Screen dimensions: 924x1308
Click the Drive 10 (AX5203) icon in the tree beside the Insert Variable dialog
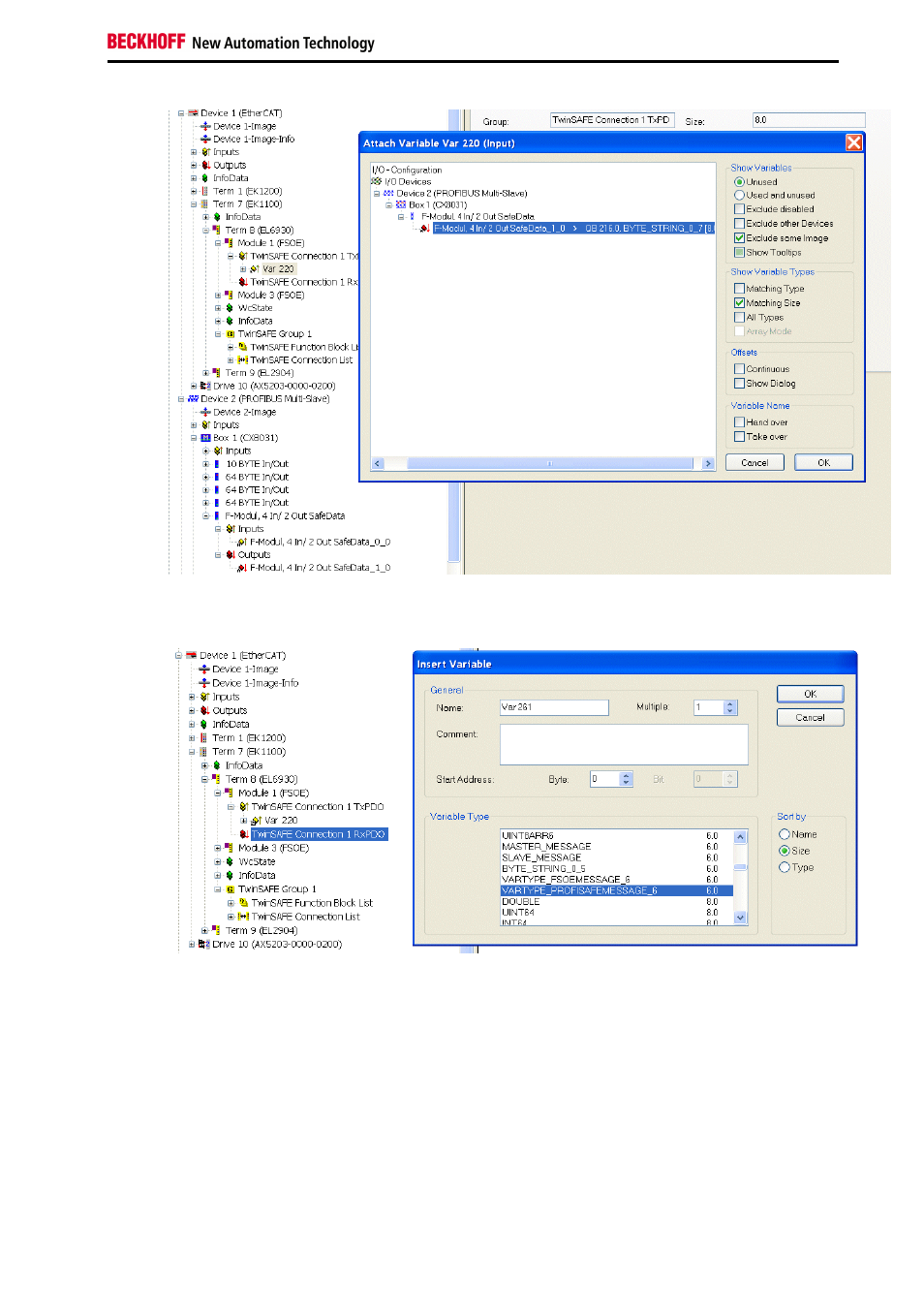204,944
